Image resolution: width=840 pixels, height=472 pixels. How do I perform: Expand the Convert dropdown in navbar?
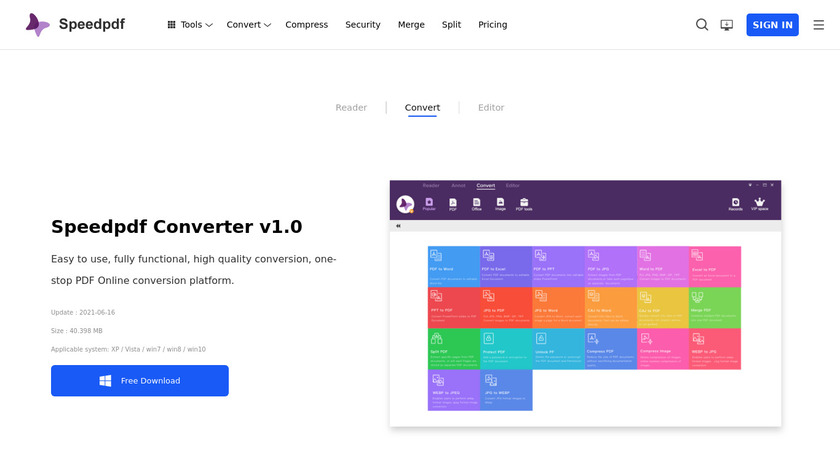249,25
